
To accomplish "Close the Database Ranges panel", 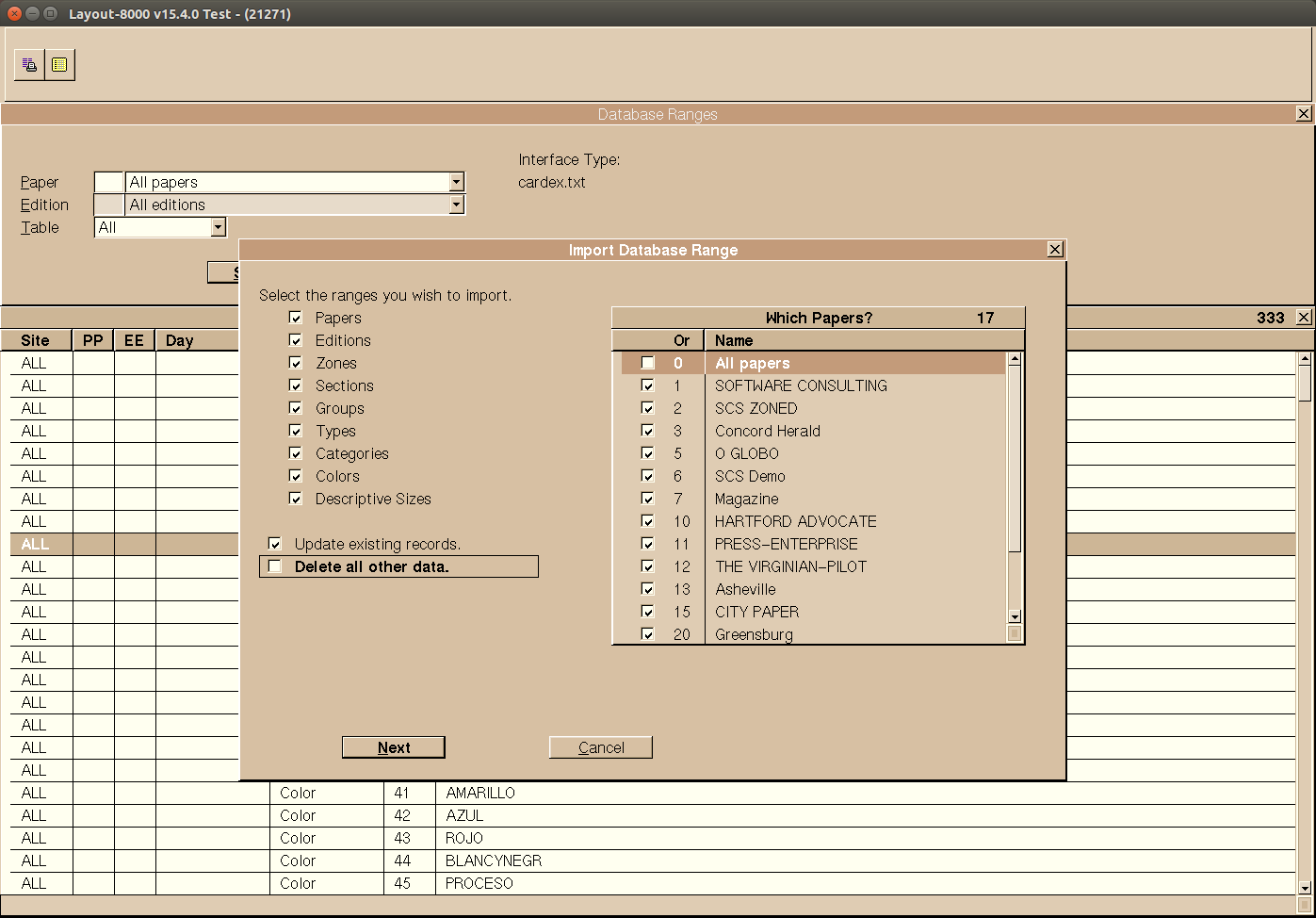I will [x=1304, y=114].
